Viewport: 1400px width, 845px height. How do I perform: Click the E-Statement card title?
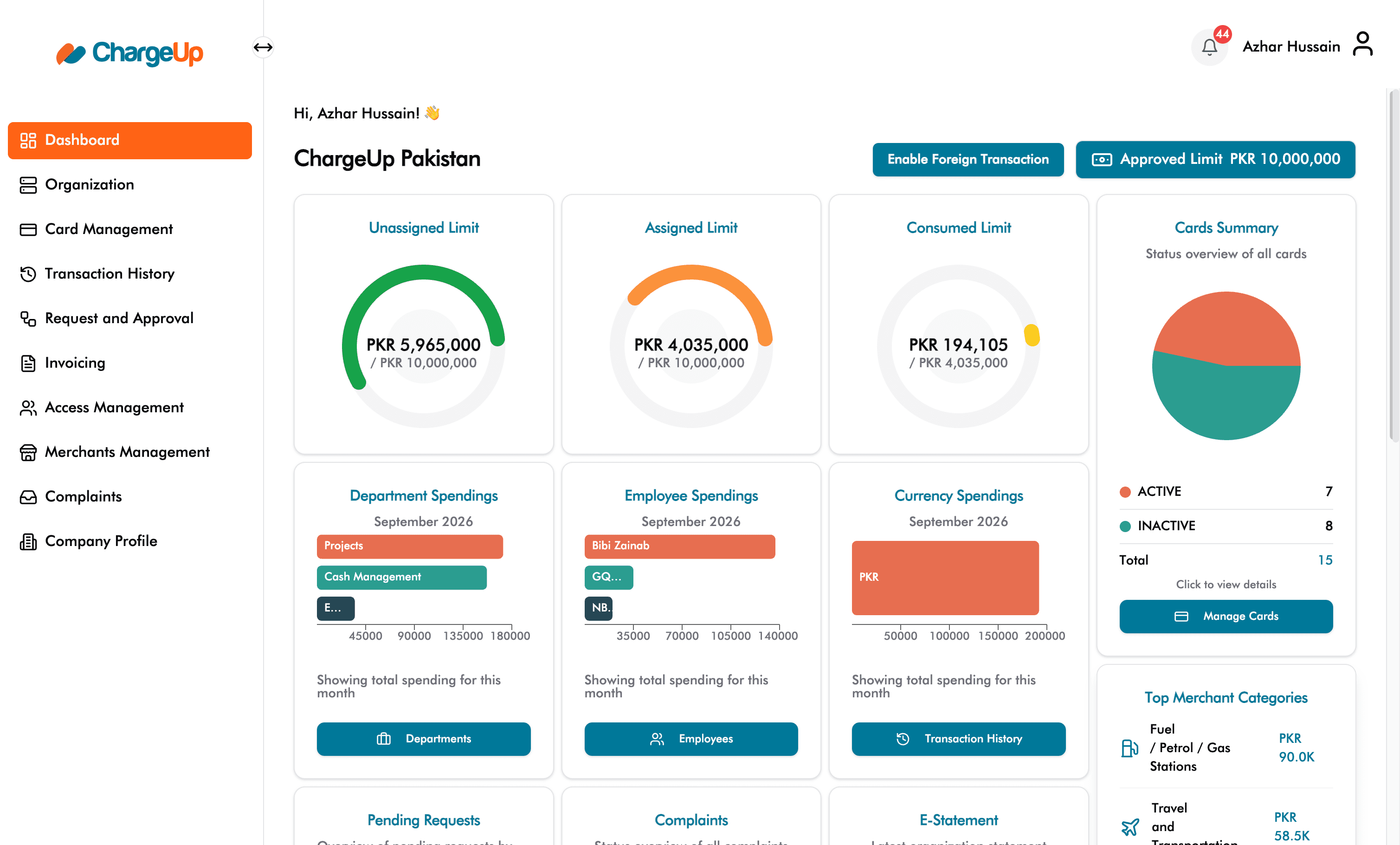(959, 820)
